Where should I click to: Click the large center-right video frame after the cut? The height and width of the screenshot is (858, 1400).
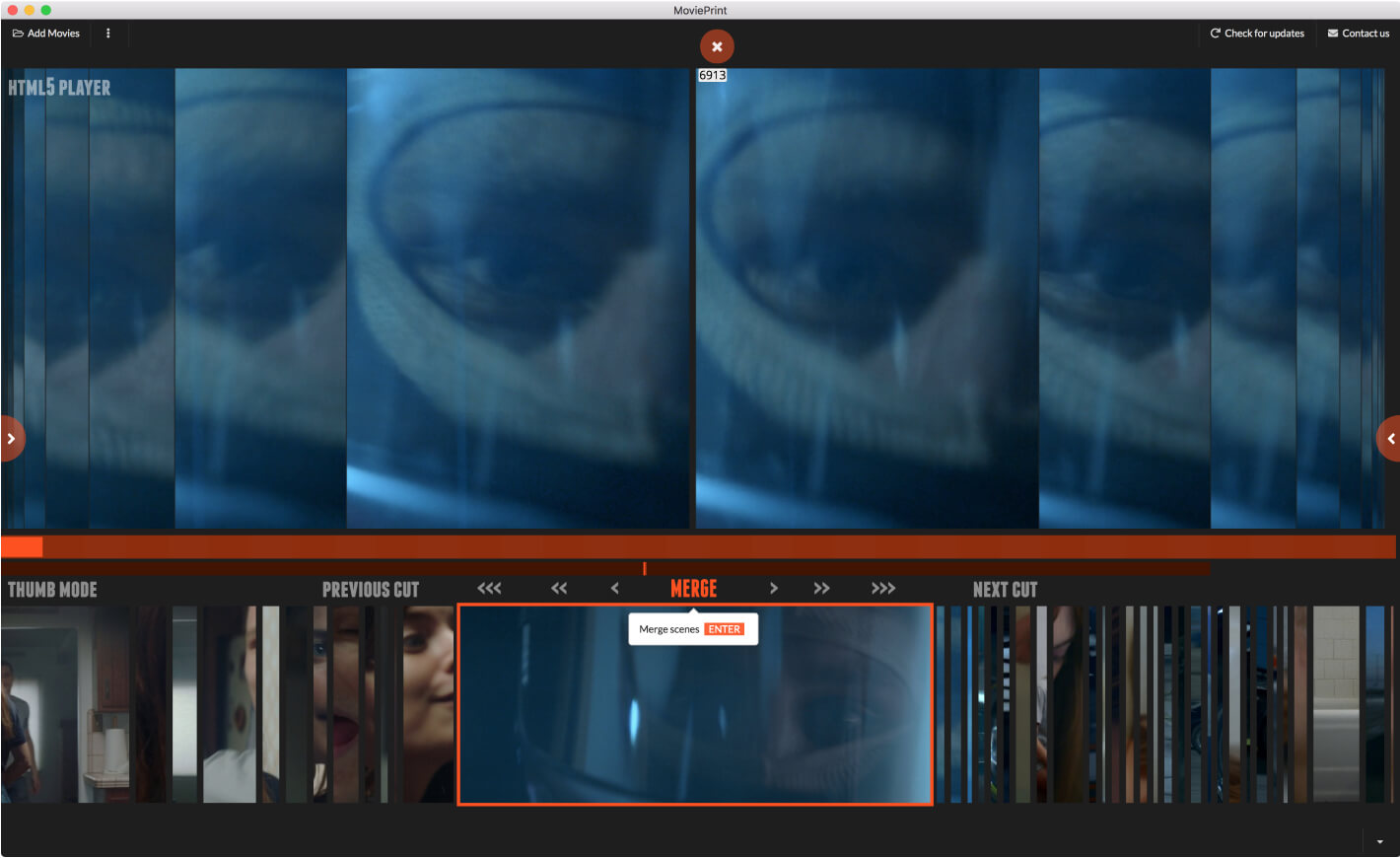pos(867,298)
